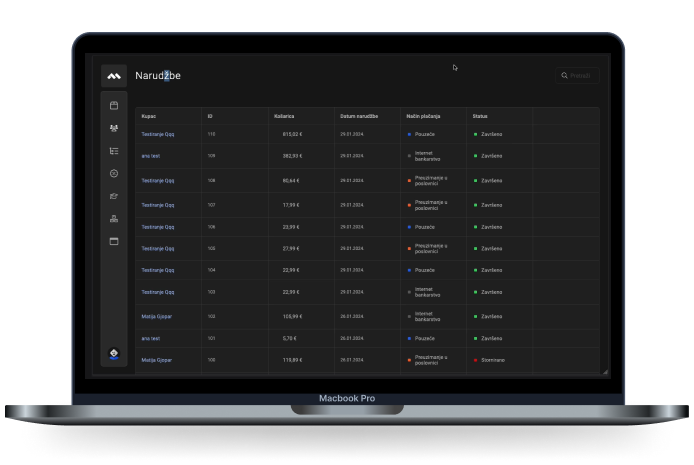Click the 5,70 € cart amount
Viewport: 694px width, 465px height.
(289, 338)
